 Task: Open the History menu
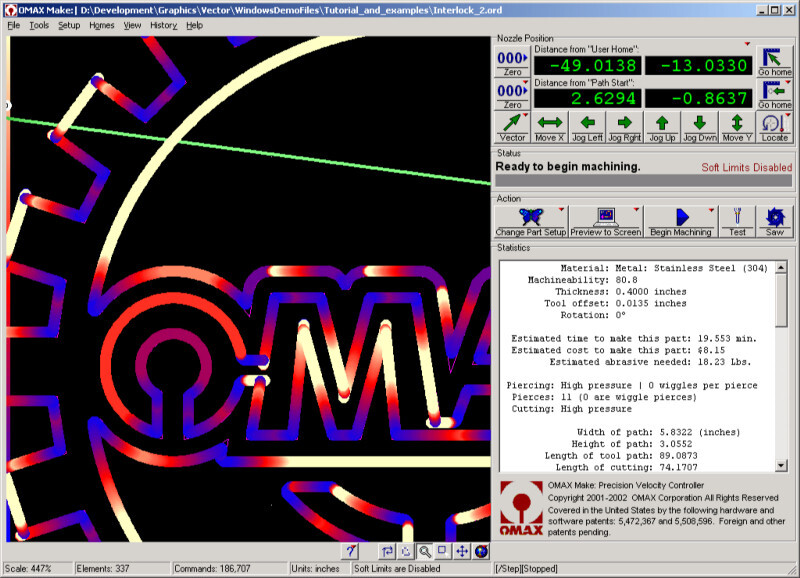point(163,25)
